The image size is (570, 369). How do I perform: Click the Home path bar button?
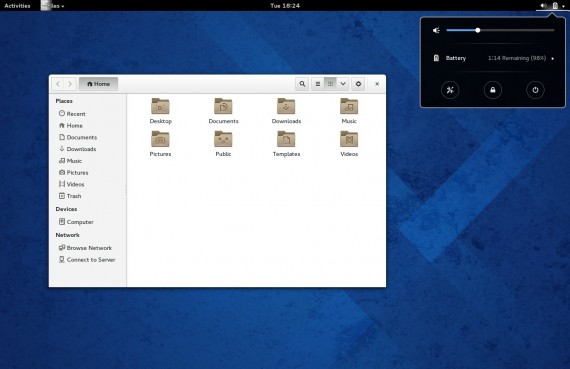point(98,84)
